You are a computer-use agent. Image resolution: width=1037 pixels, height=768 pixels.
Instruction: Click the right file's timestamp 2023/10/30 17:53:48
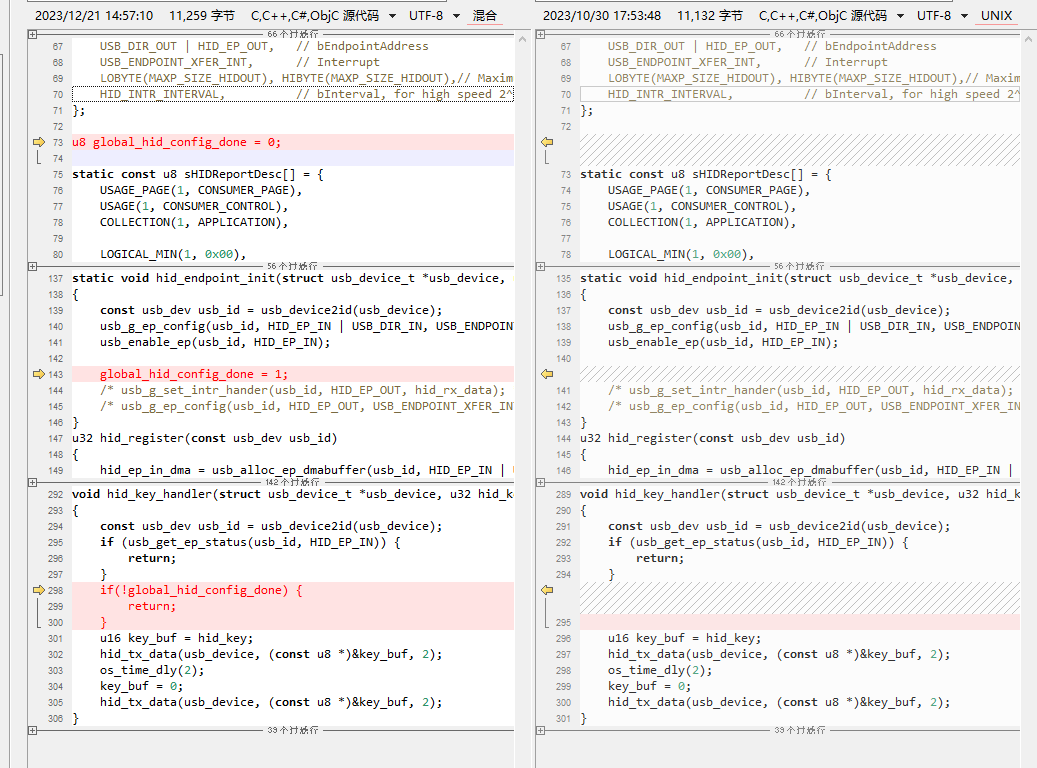click(x=602, y=15)
